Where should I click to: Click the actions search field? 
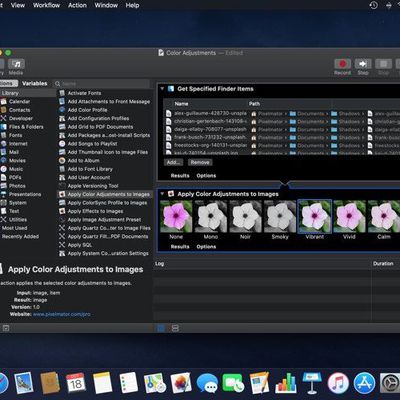tap(102, 83)
